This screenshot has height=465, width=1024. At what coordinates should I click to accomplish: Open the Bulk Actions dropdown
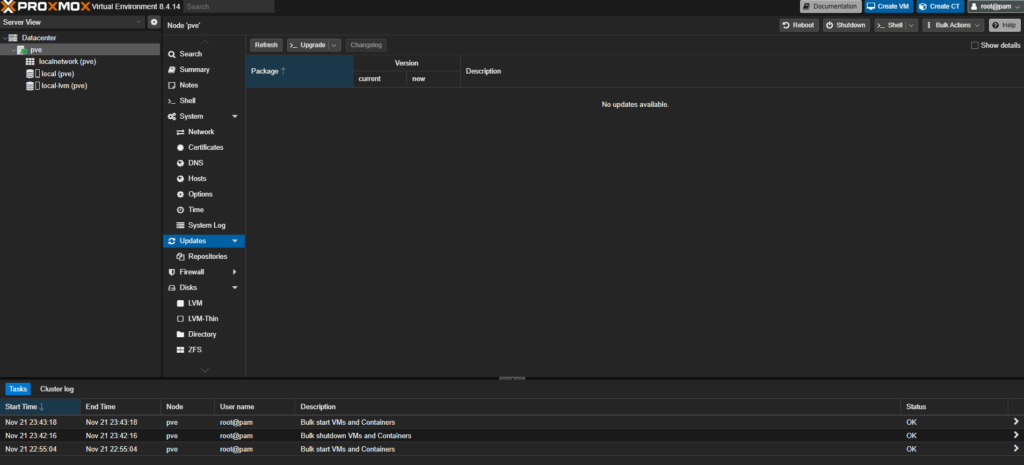(x=952, y=25)
